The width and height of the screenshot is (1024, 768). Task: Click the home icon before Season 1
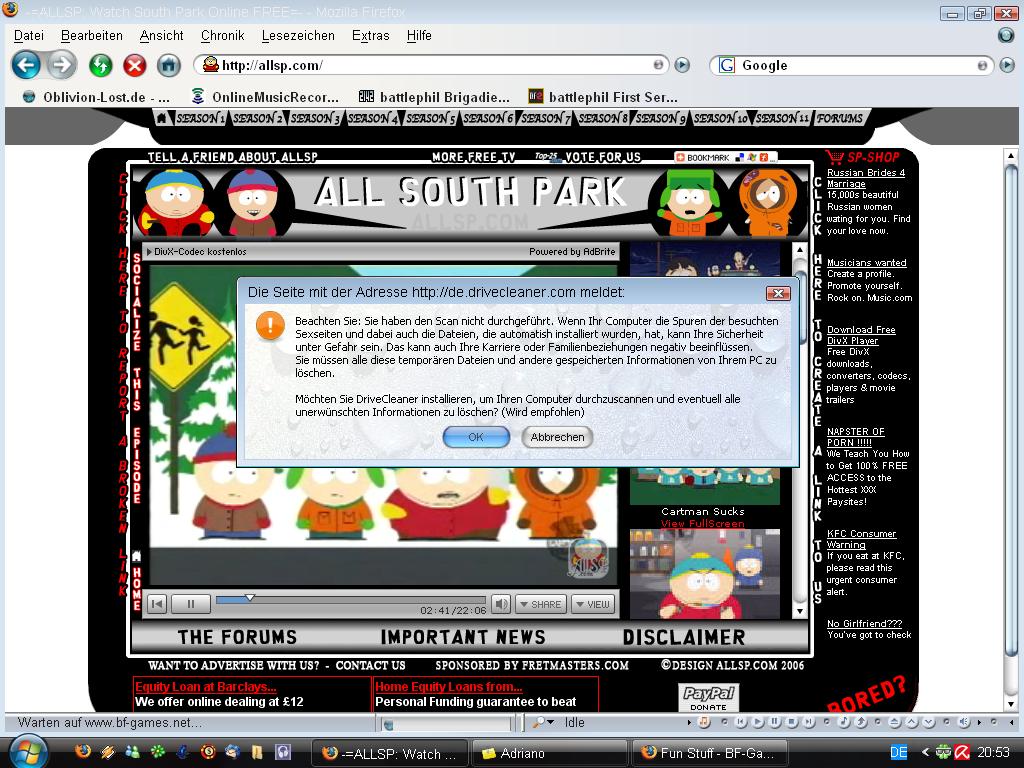(161, 118)
